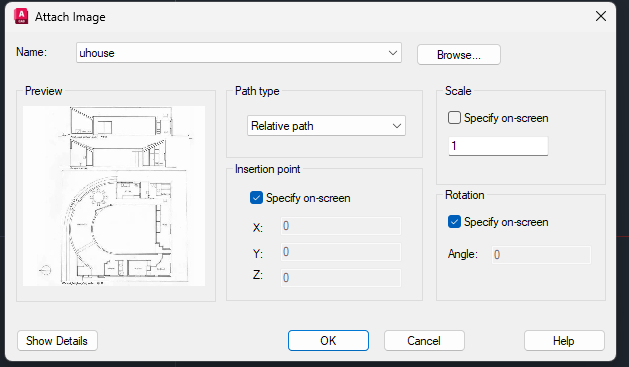Enable Scale Specify on-screen checkbox
Image resolution: width=629 pixels, height=367 pixels.
click(x=454, y=118)
